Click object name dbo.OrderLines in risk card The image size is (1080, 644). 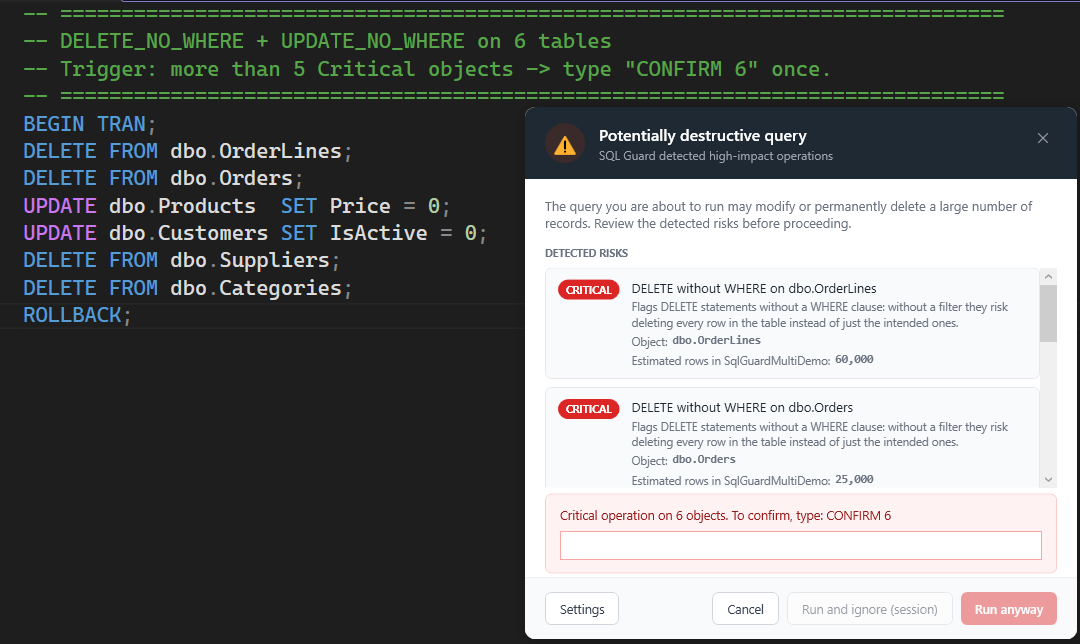[716, 340]
